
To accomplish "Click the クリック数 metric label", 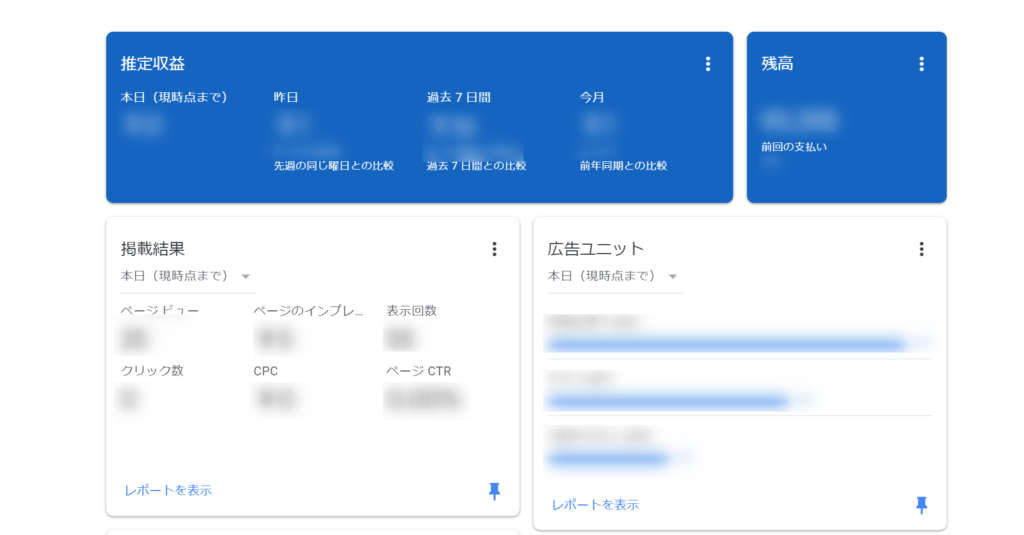I will tap(152, 371).
